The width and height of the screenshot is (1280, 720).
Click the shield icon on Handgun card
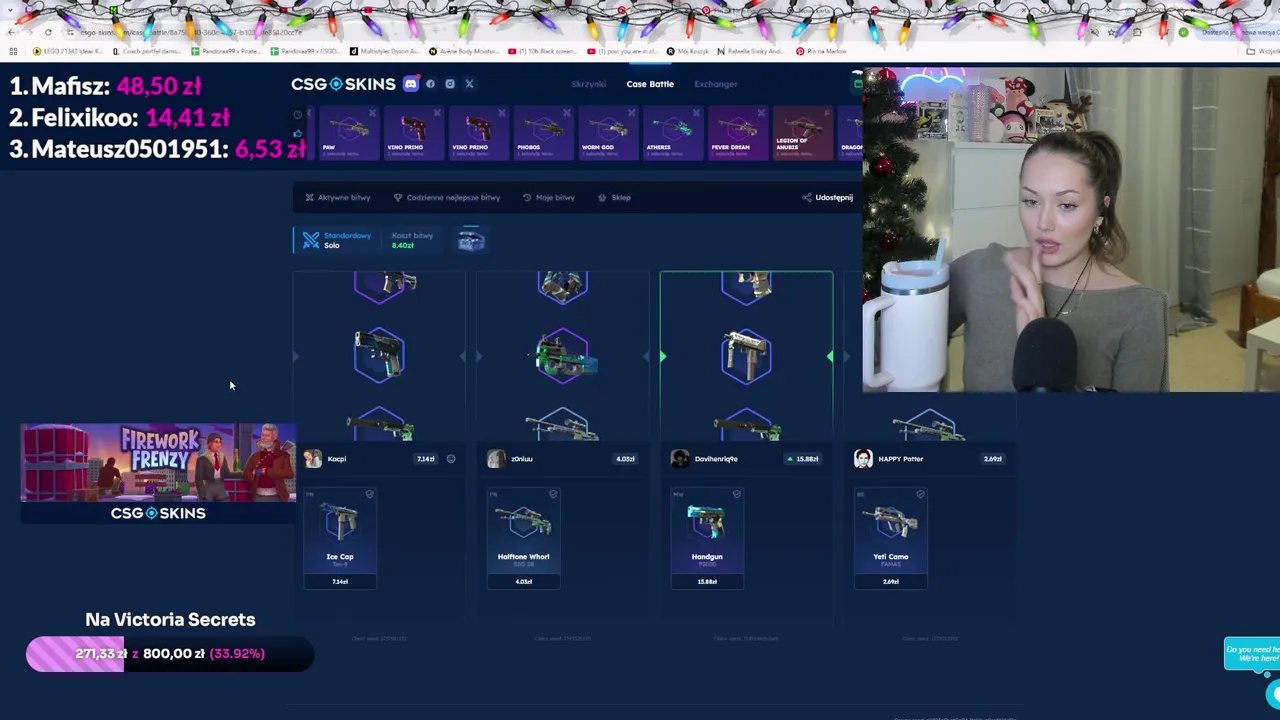point(736,495)
